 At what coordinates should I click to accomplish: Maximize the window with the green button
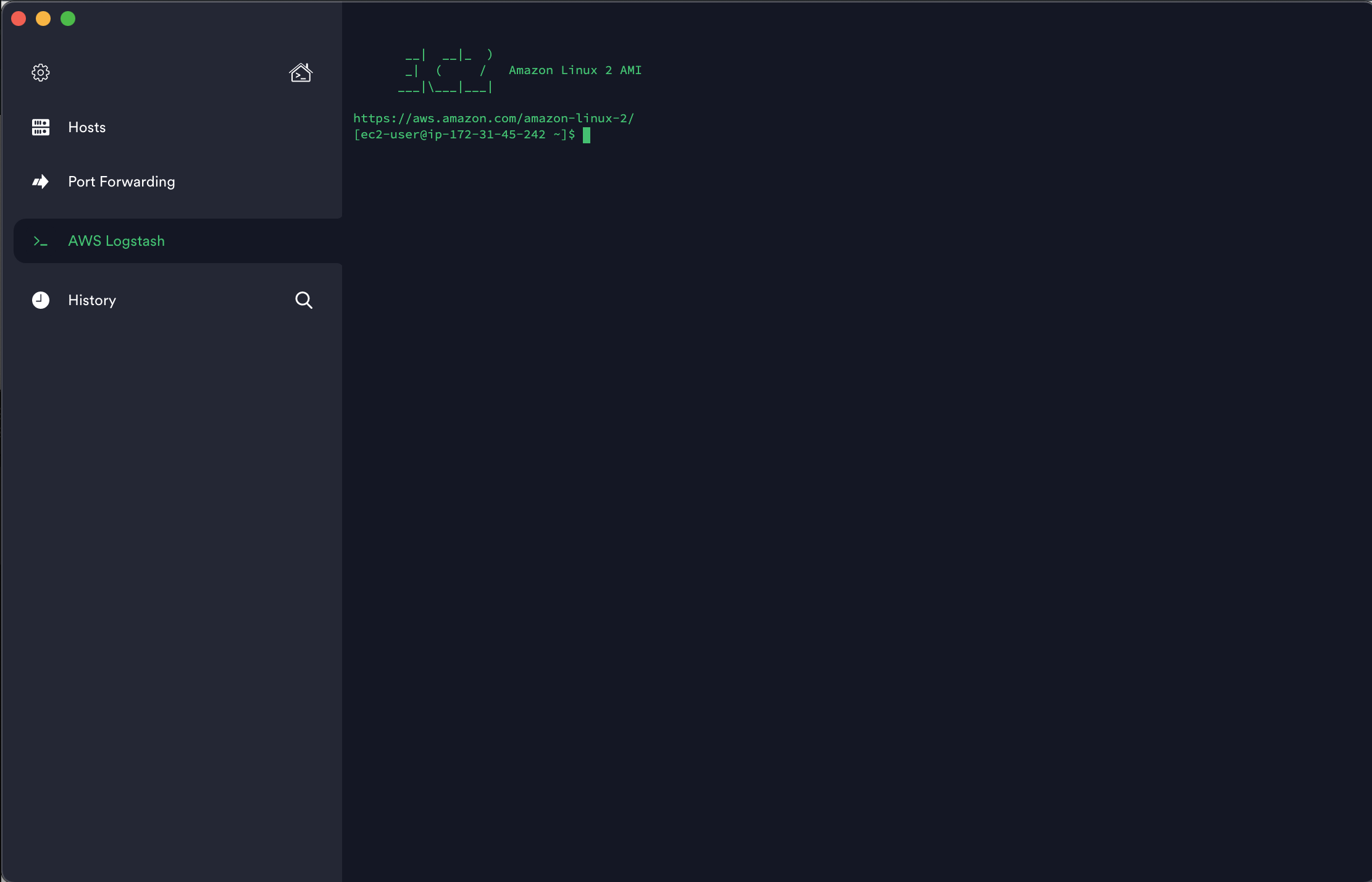pos(68,19)
